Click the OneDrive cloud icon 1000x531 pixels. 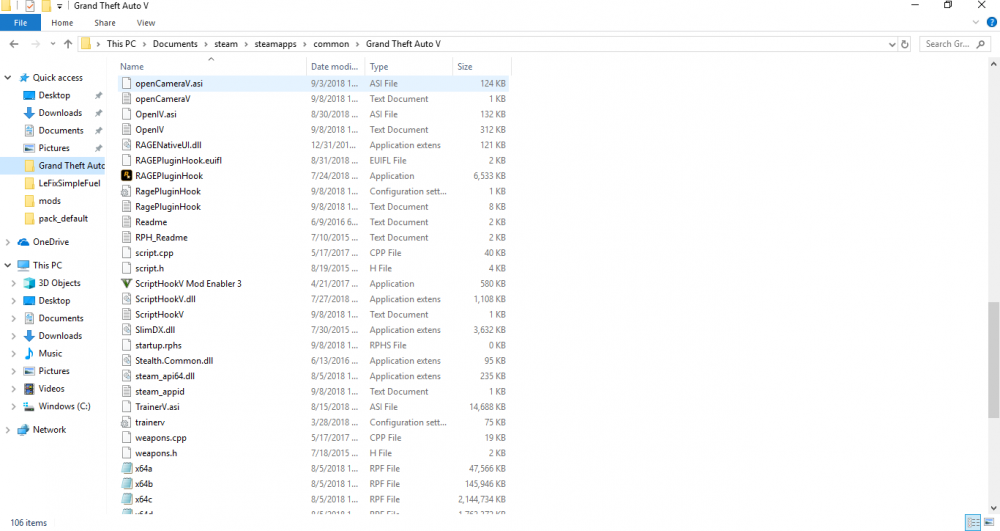(x=24, y=242)
